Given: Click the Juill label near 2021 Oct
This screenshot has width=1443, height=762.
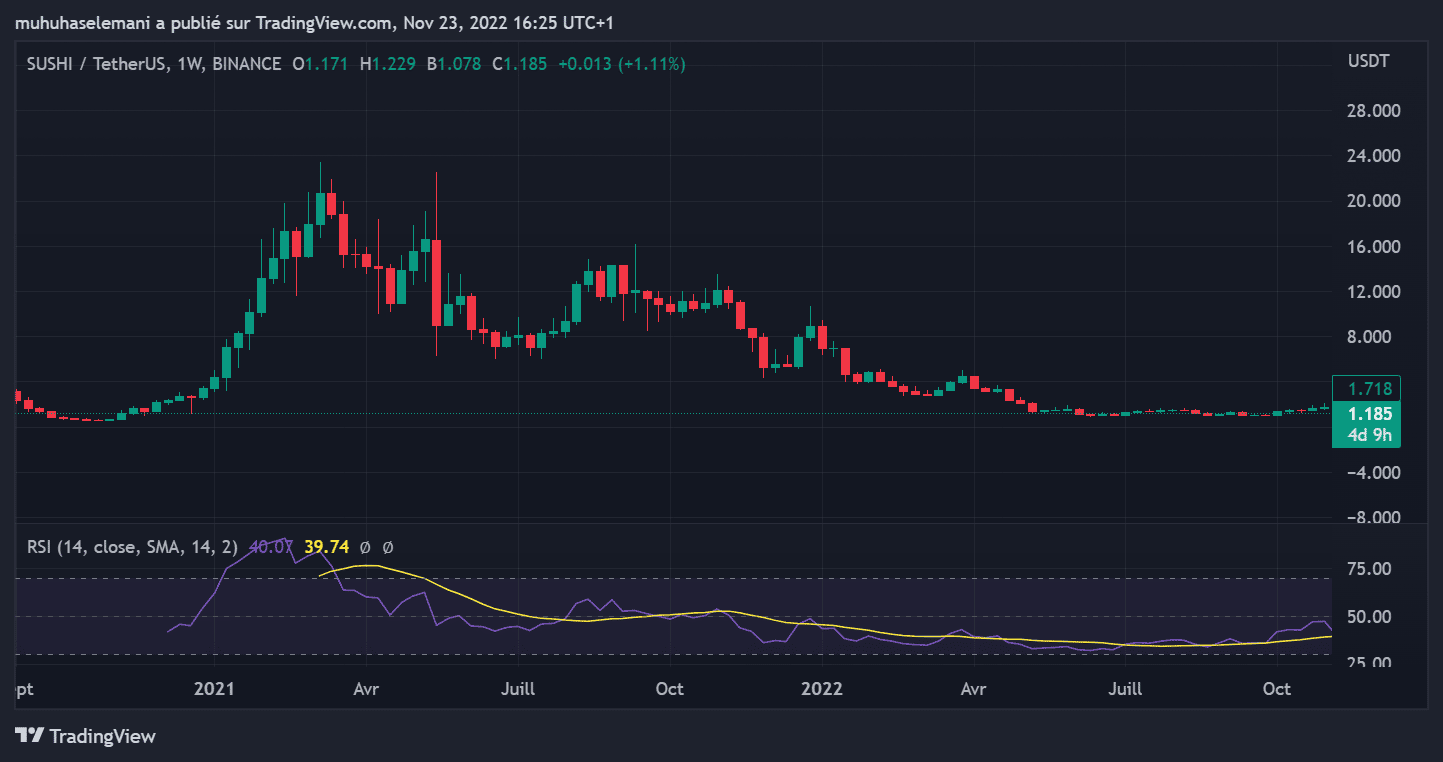Looking at the screenshot, I should (518, 689).
